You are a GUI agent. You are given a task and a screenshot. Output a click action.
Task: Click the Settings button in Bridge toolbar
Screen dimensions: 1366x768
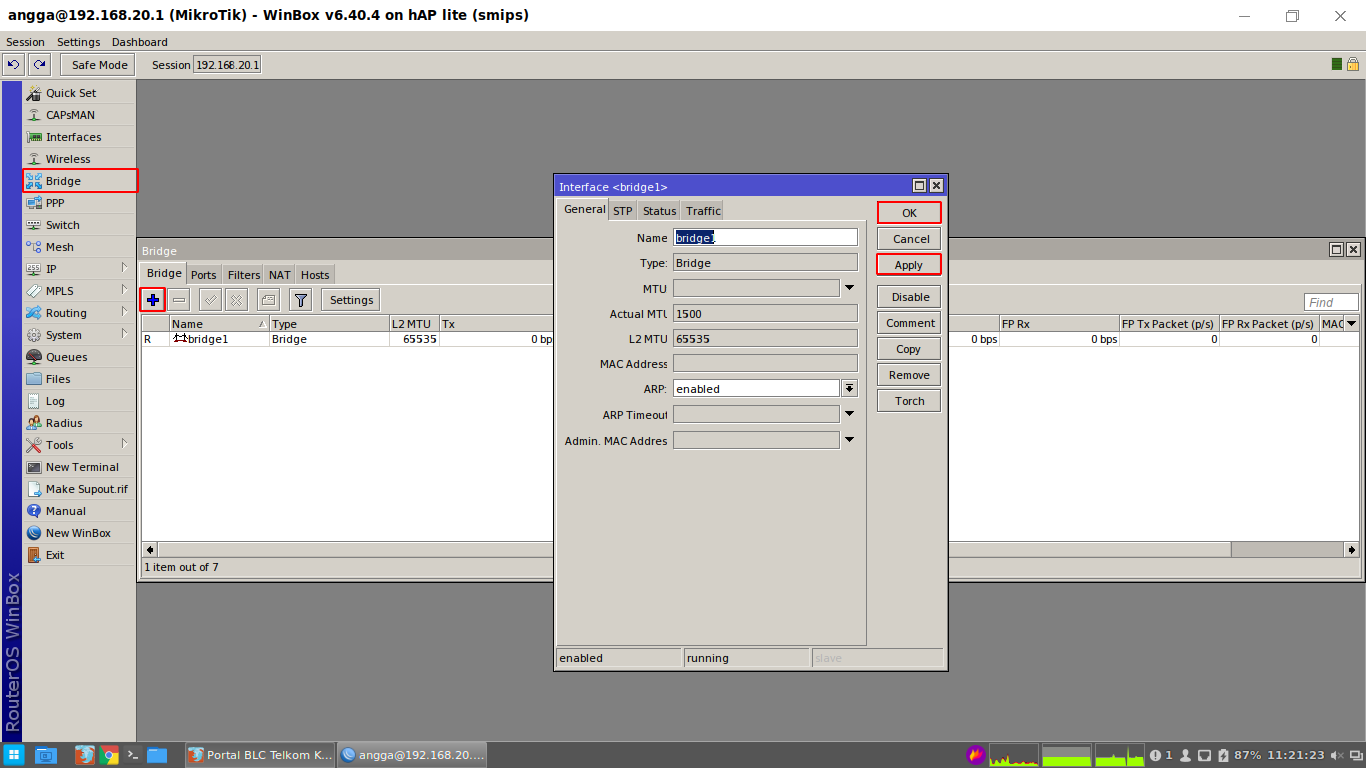coord(351,300)
